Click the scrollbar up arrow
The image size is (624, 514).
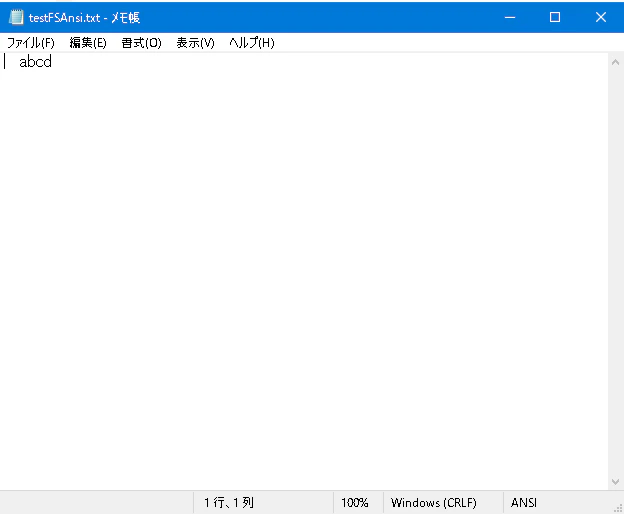click(615, 62)
